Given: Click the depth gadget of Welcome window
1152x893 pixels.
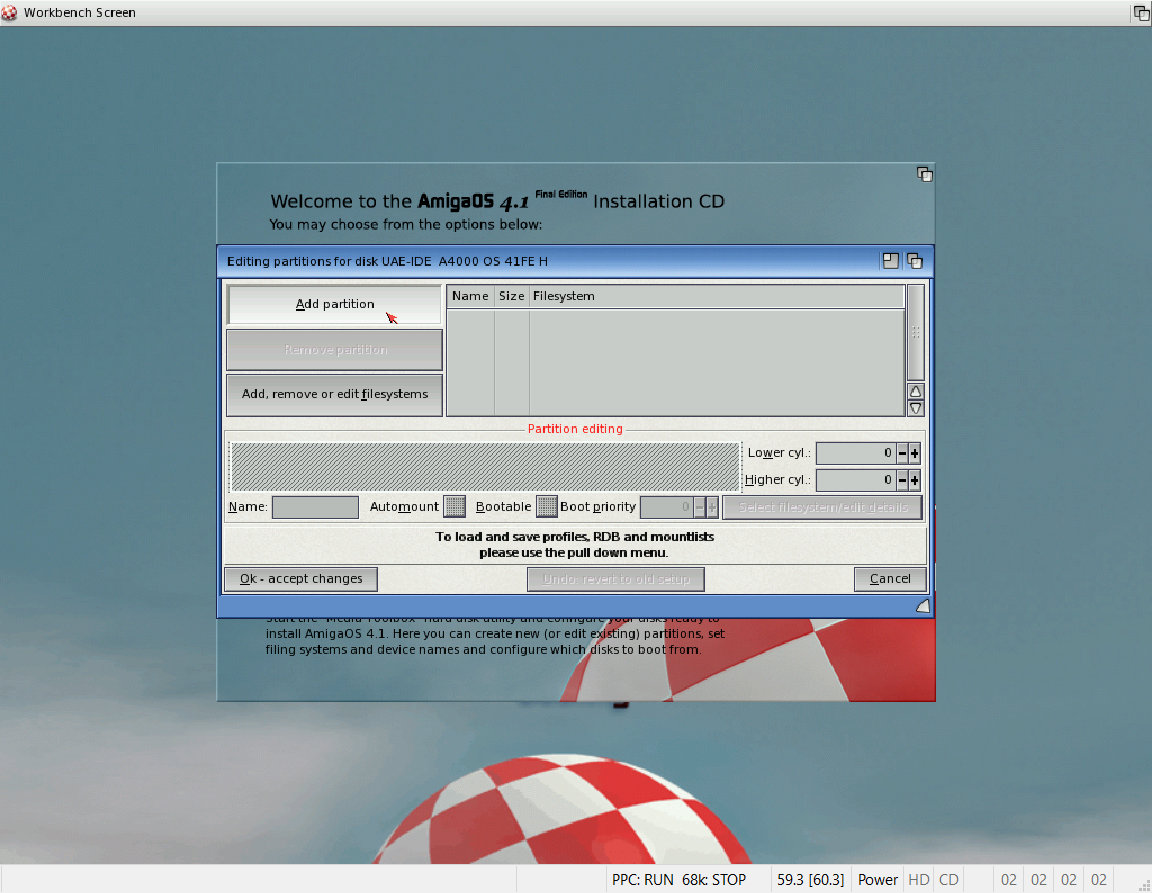Looking at the screenshot, I should 924,174.
